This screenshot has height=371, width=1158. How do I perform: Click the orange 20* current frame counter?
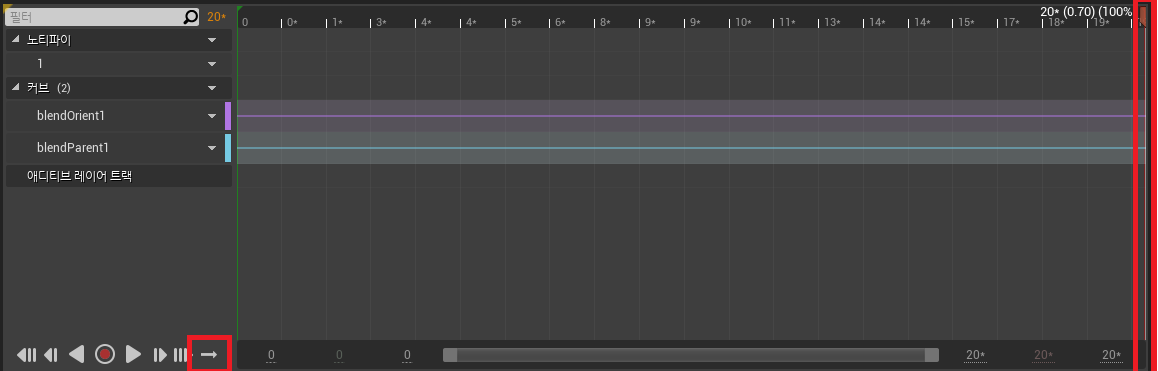click(x=216, y=17)
